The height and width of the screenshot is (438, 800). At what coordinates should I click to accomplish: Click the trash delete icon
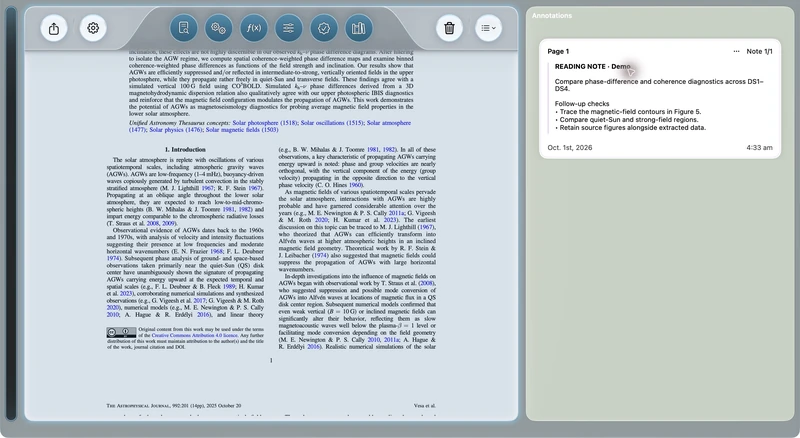coord(449,28)
